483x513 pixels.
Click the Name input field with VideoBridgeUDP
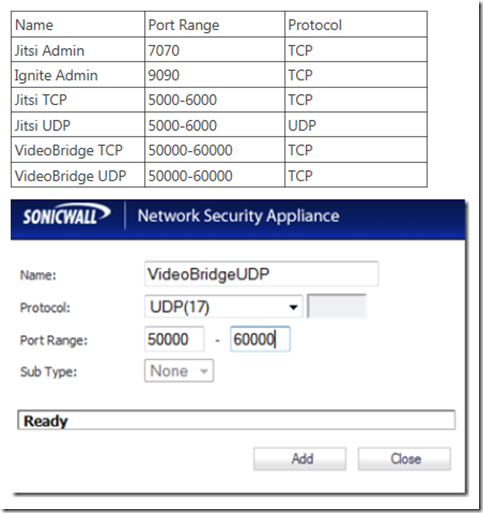click(261, 274)
